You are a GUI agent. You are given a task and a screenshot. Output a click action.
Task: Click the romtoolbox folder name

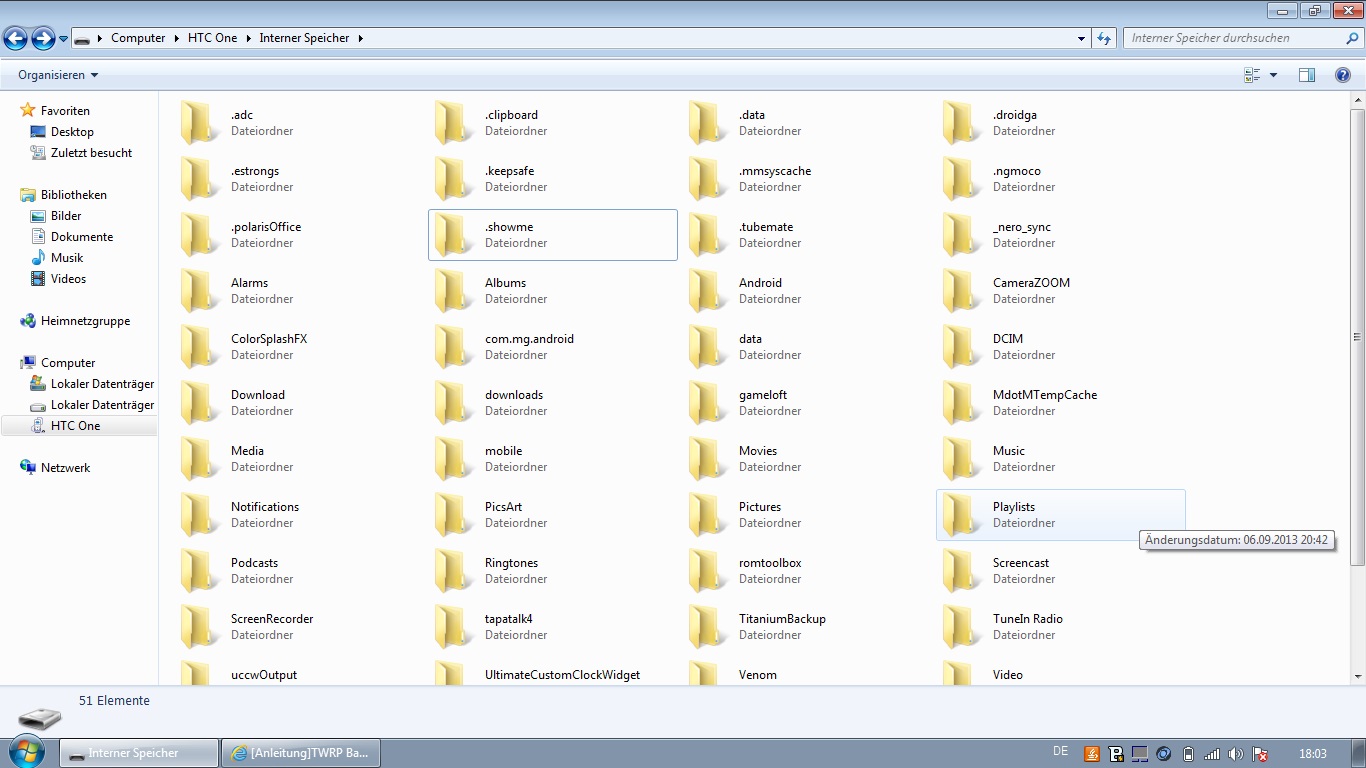click(x=770, y=563)
